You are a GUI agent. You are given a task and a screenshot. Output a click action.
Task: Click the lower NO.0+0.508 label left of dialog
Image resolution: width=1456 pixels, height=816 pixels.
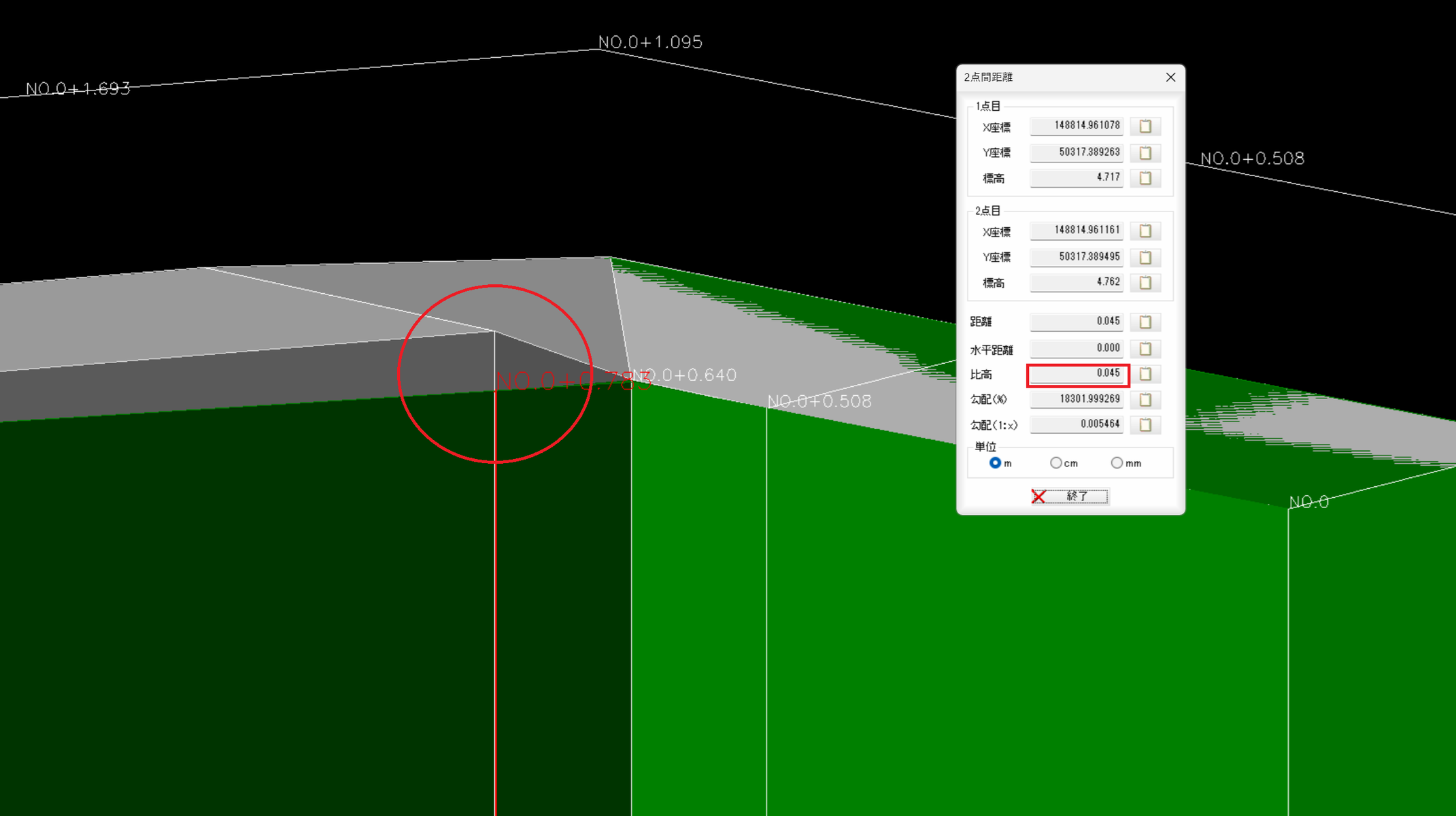[819, 401]
